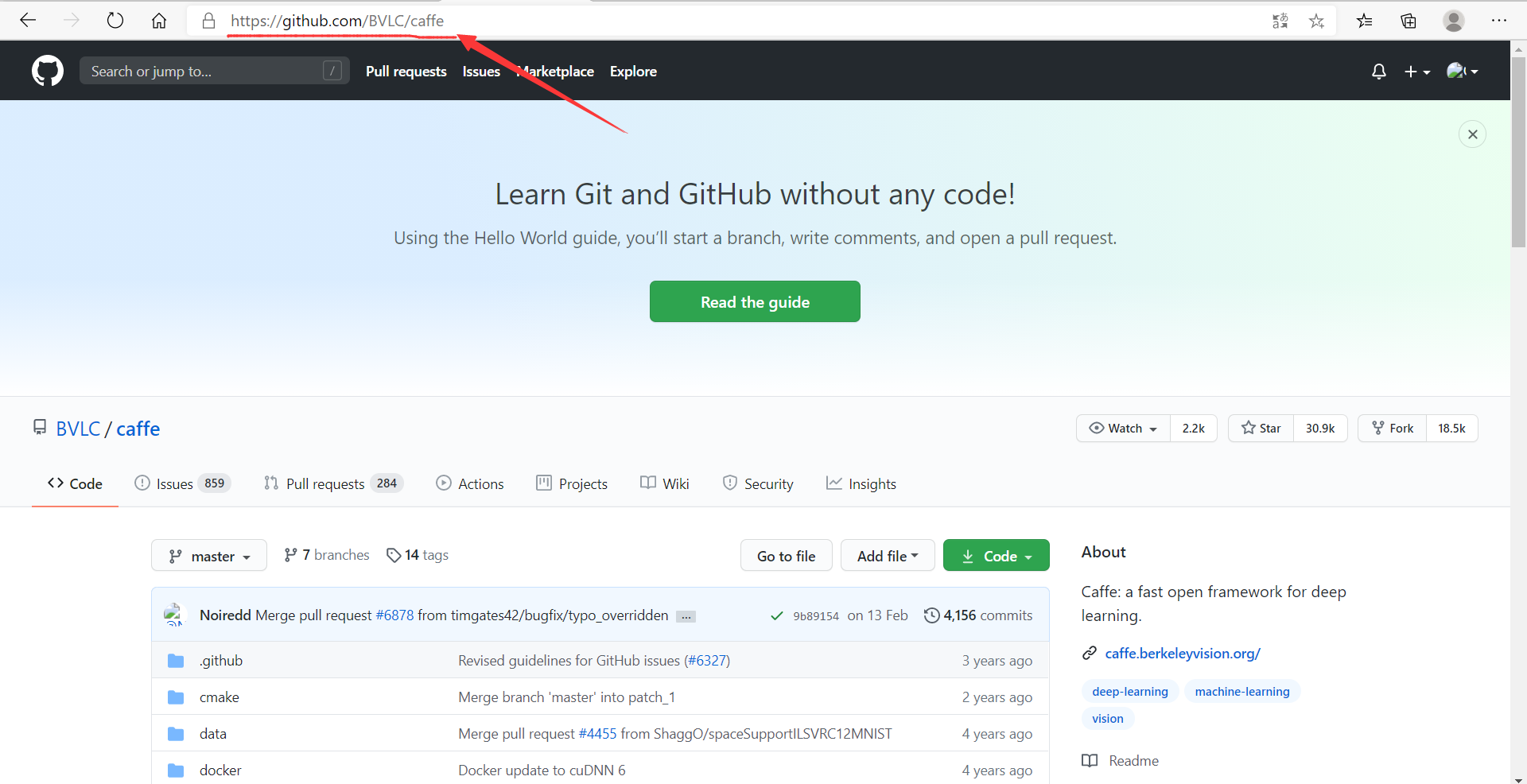View the 7 branches link

pos(327,555)
